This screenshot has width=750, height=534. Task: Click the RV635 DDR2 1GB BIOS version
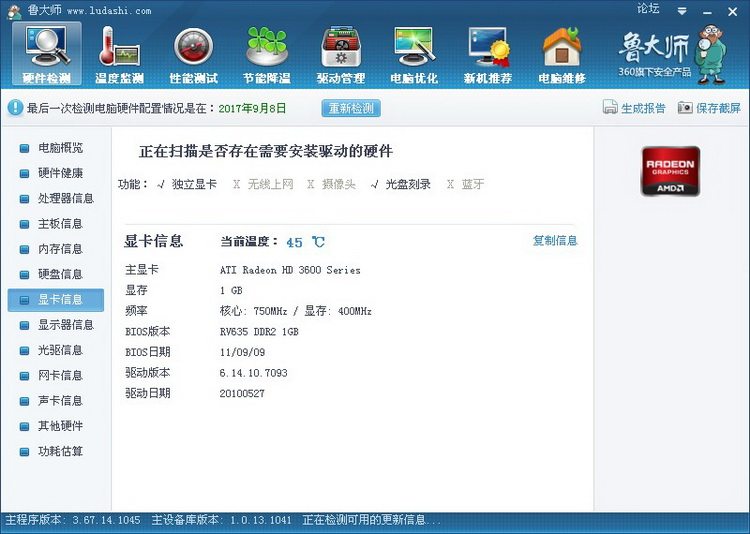(x=259, y=332)
